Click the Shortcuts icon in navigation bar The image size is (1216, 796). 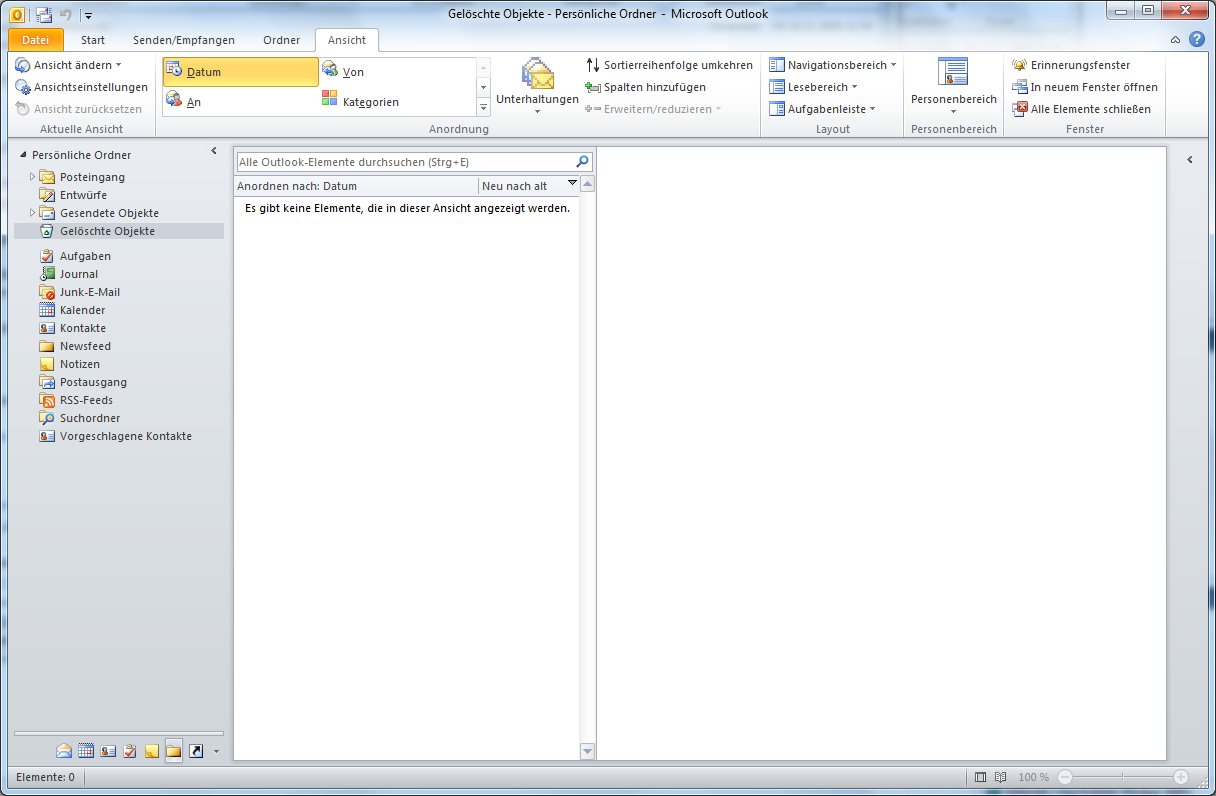point(196,751)
